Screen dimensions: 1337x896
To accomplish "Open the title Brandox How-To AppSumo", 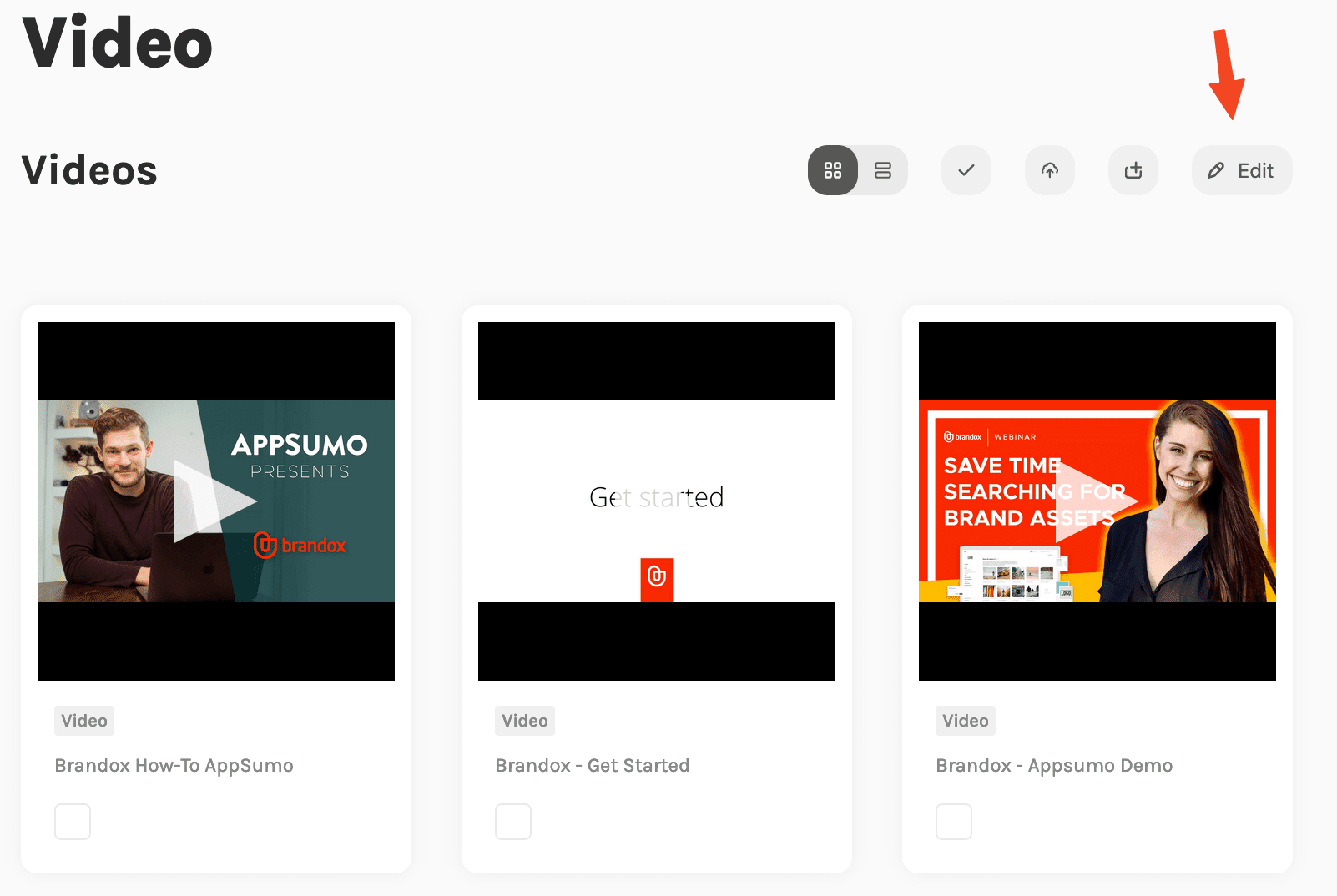I will click(x=174, y=766).
